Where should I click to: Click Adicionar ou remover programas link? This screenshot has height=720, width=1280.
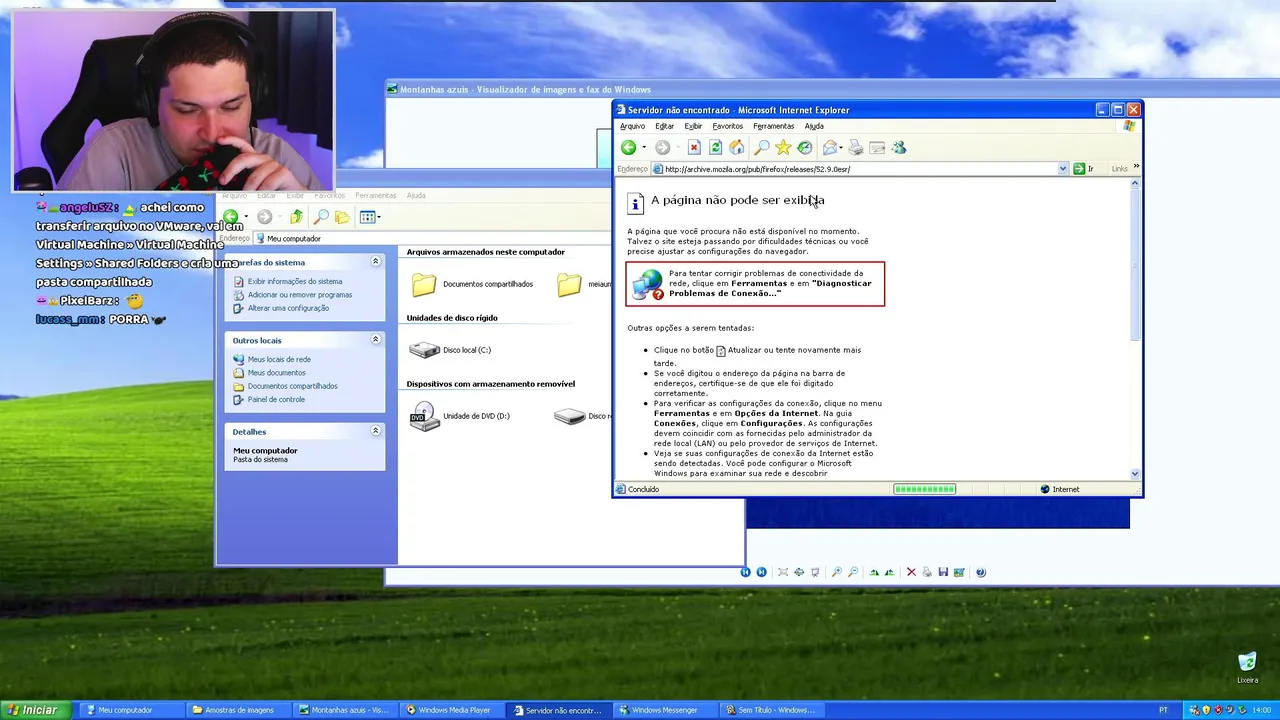tap(300, 295)
